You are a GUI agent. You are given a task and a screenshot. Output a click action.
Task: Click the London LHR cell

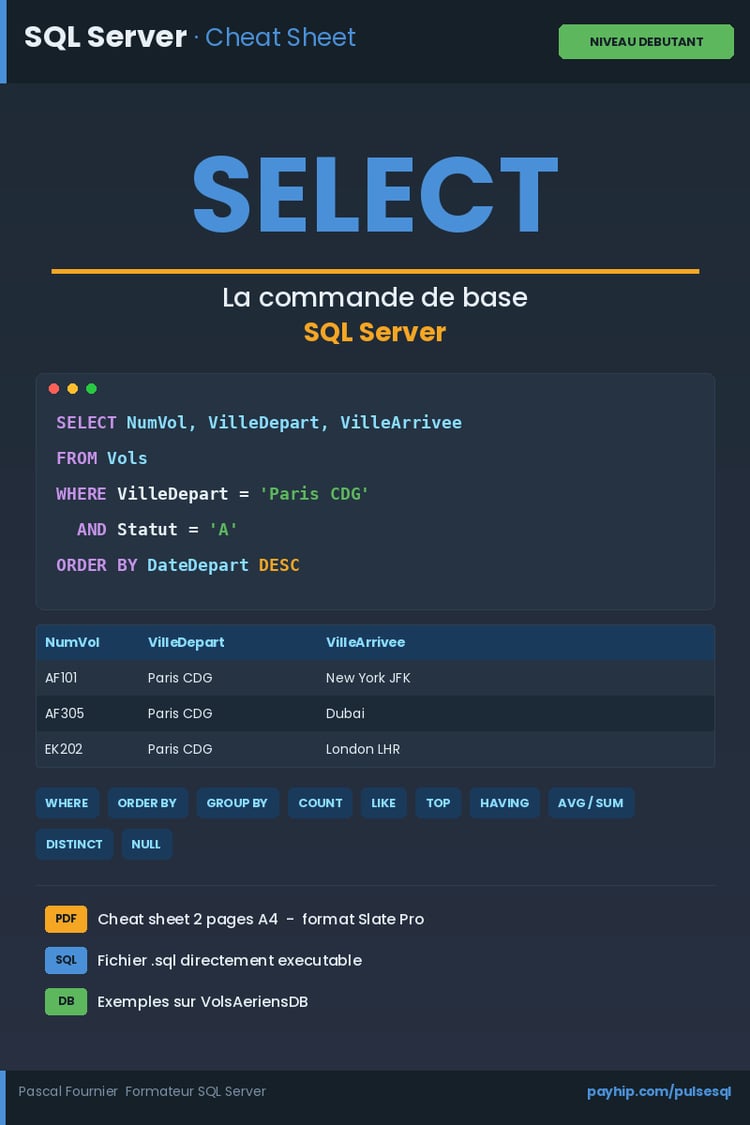click(x=362, y=749)
